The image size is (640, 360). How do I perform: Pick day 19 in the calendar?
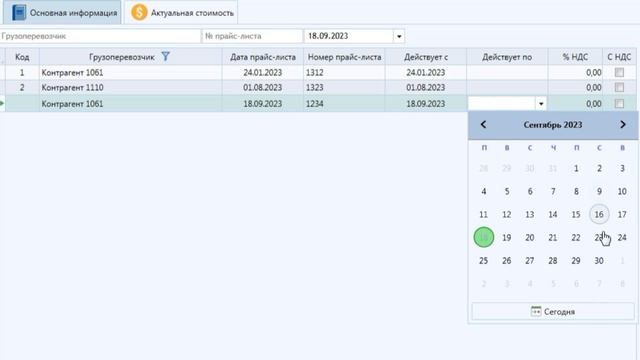[507, 238]
